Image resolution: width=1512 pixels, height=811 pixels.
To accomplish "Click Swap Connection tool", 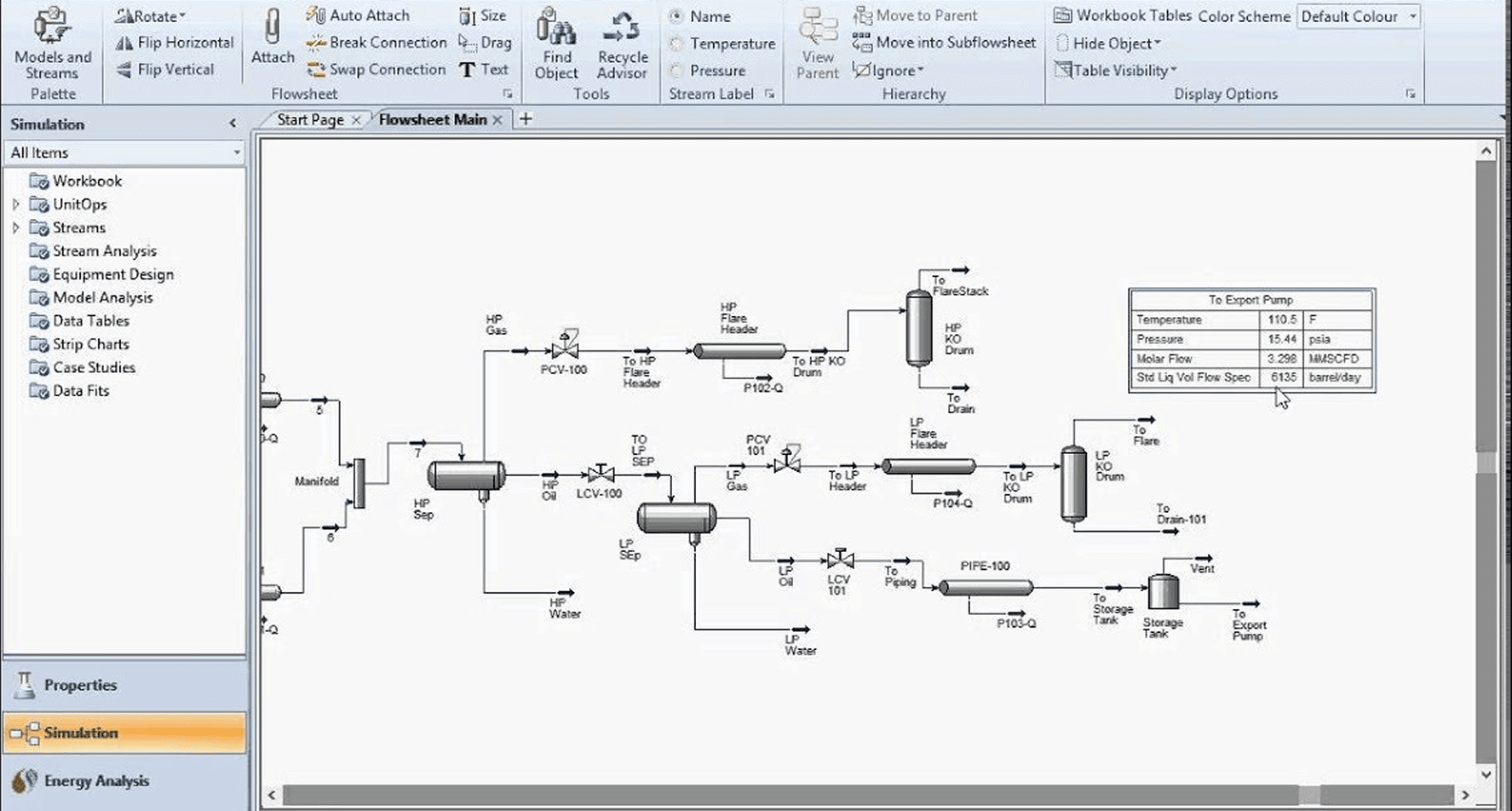I will coord(377,70).
